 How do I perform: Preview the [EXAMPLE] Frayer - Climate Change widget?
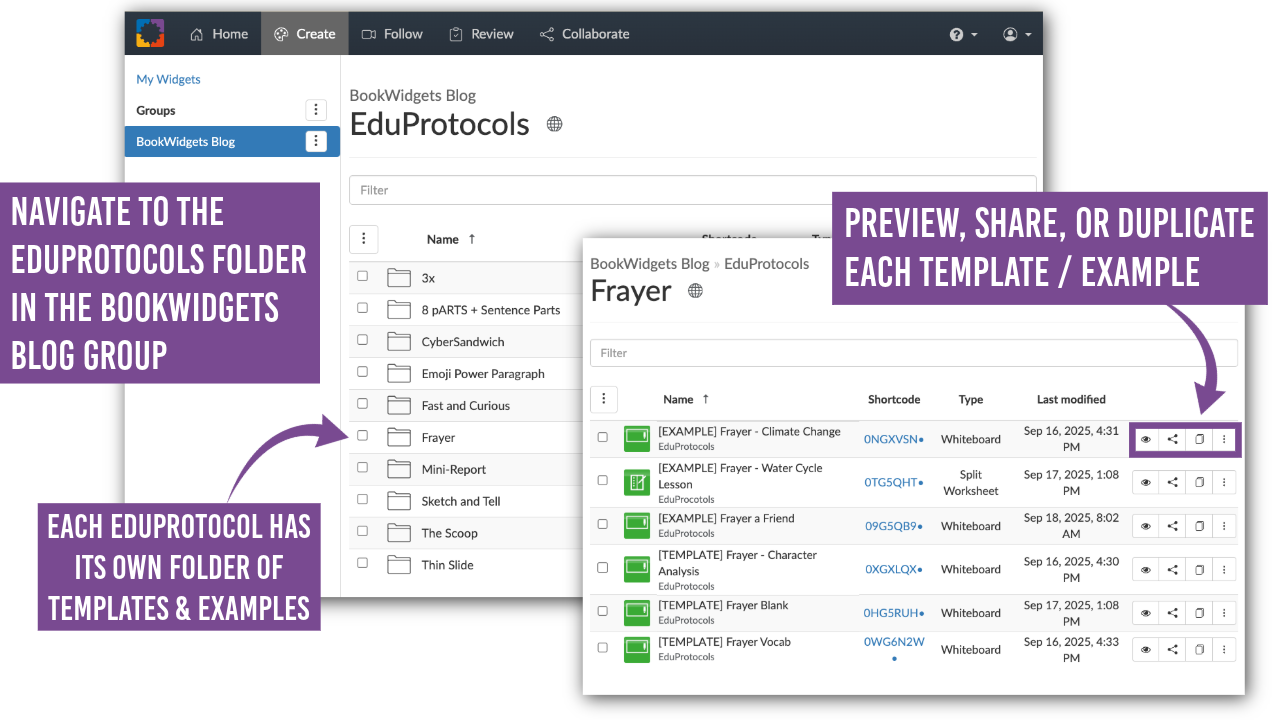1145,439
